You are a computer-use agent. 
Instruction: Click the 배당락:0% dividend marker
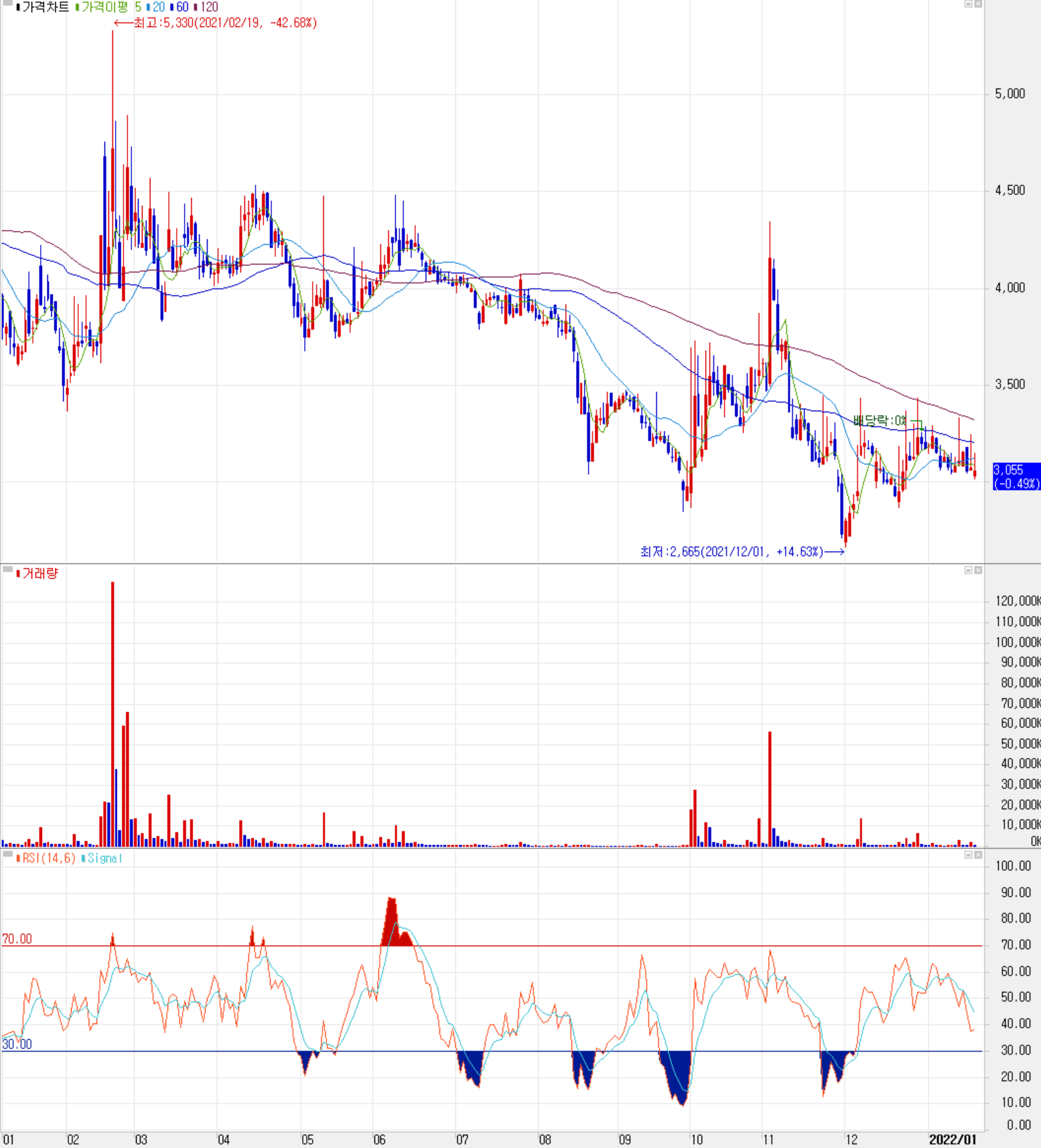(x=880, y=420)
